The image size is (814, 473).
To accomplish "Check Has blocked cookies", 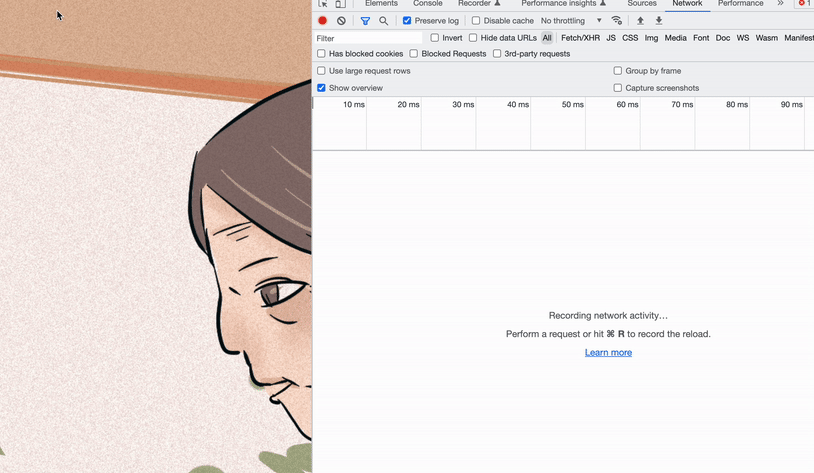I will 321,53.
